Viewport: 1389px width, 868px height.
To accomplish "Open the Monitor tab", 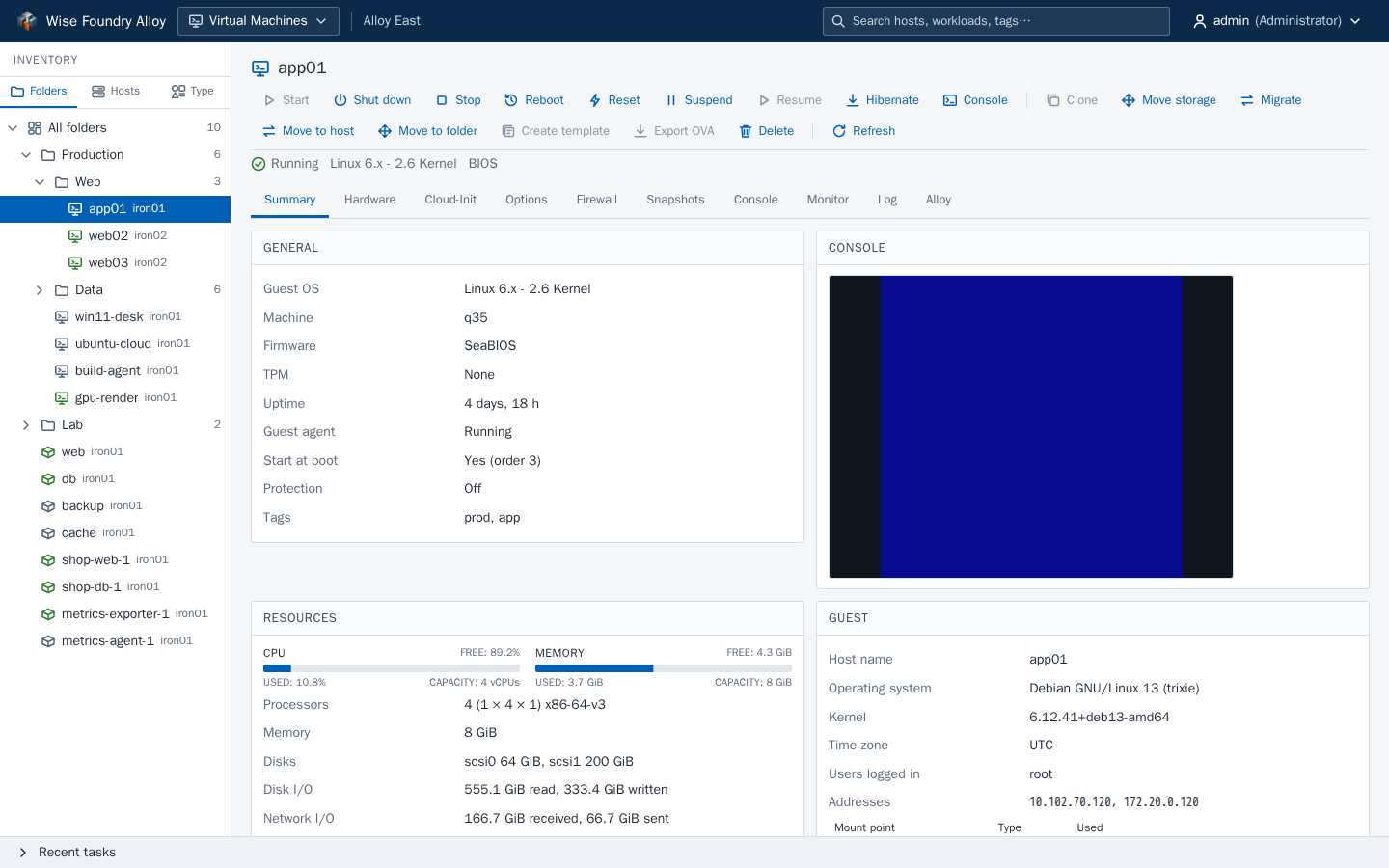I will (828, 200).
